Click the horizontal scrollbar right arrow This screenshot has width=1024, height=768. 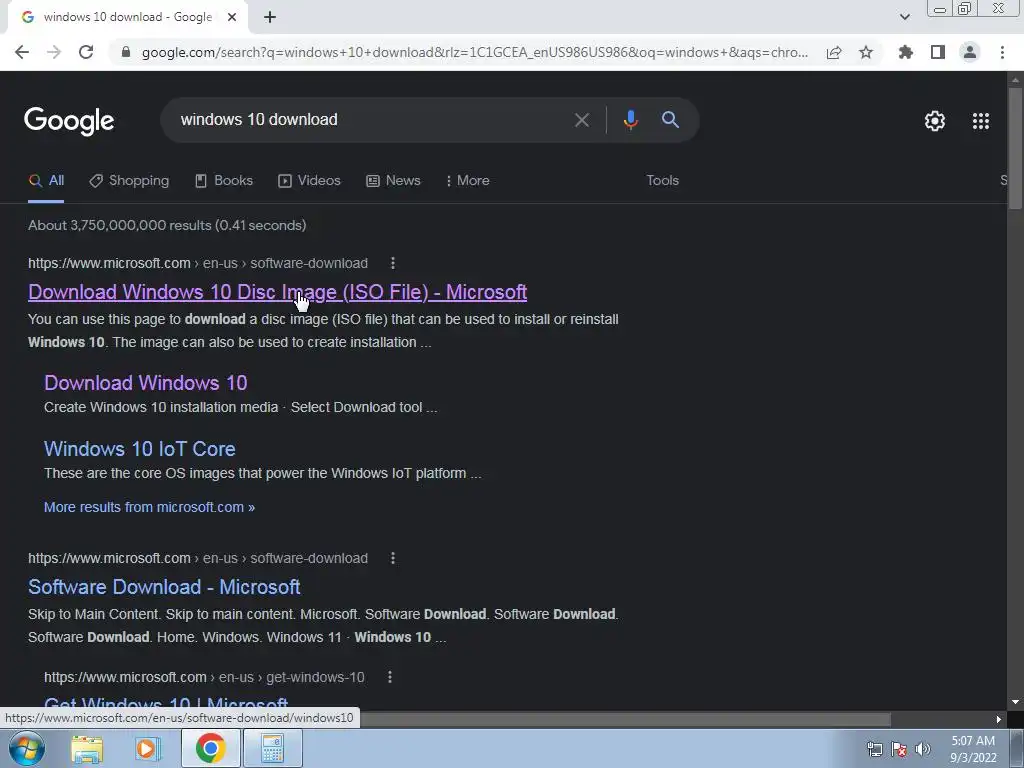(x=999, y=719)
